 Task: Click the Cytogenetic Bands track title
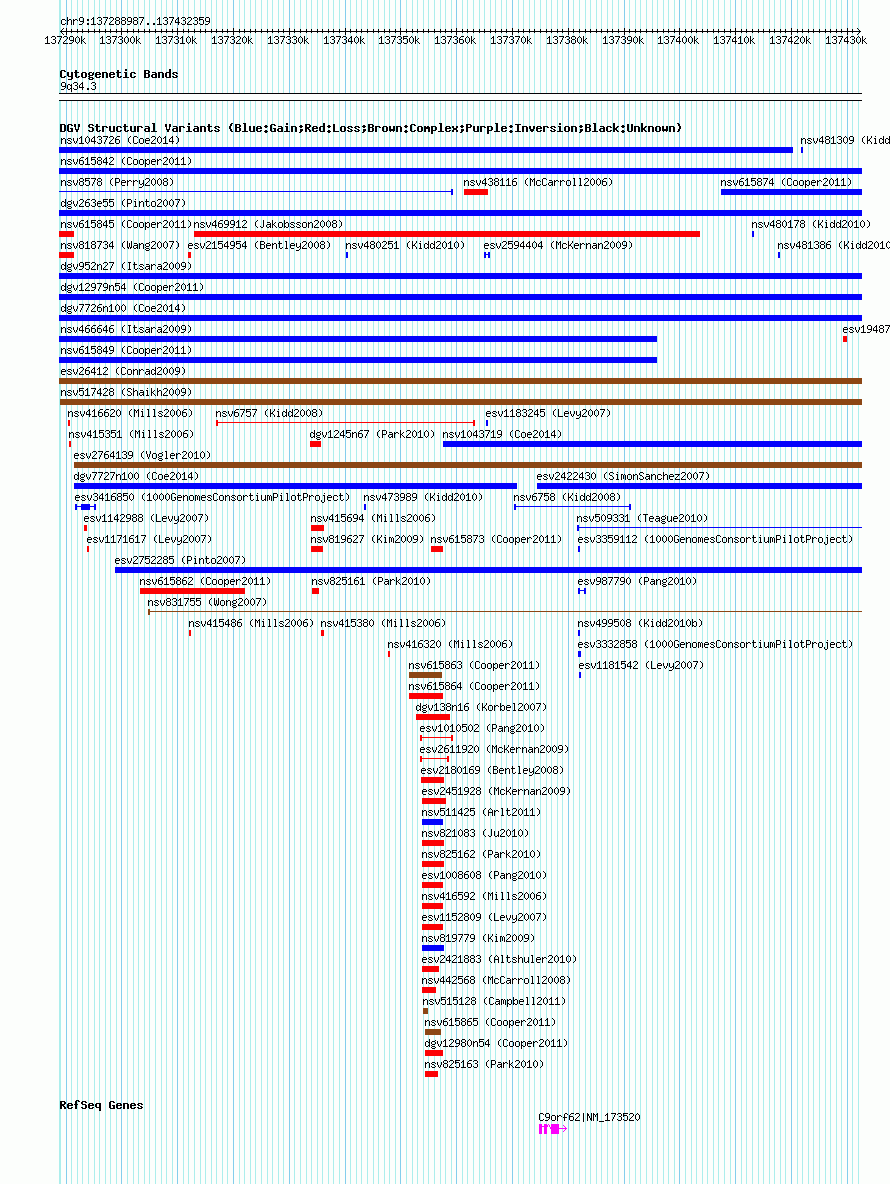[x=119, y=74]
